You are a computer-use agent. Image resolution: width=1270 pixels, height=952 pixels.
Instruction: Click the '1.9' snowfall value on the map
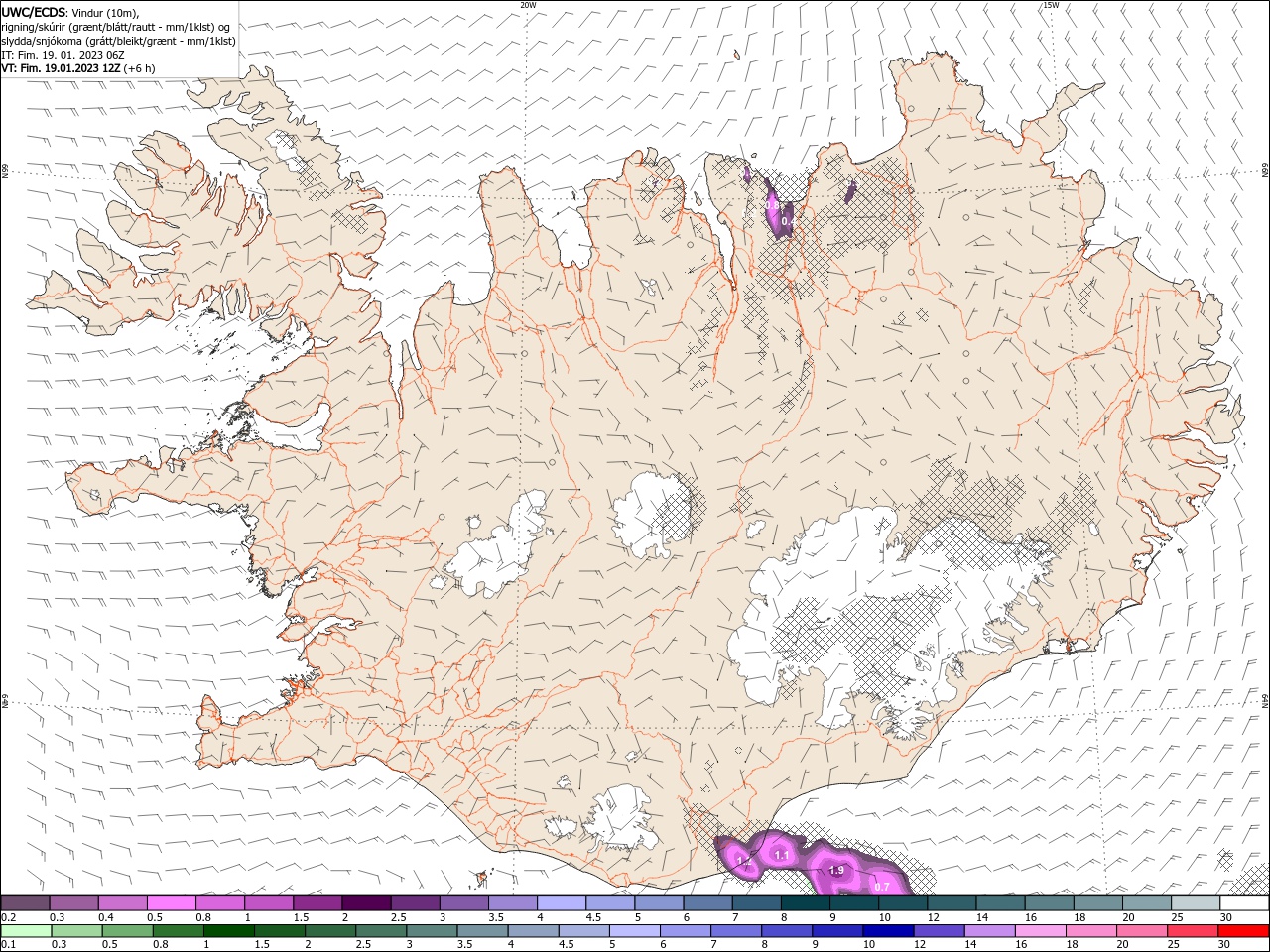pos(835,871)
